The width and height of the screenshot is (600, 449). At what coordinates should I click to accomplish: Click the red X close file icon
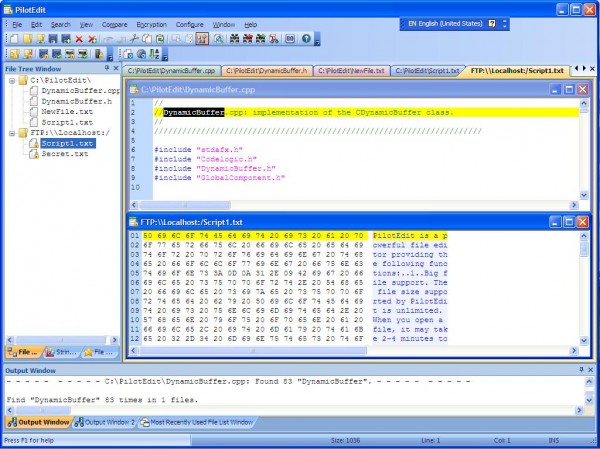[78, 38]
